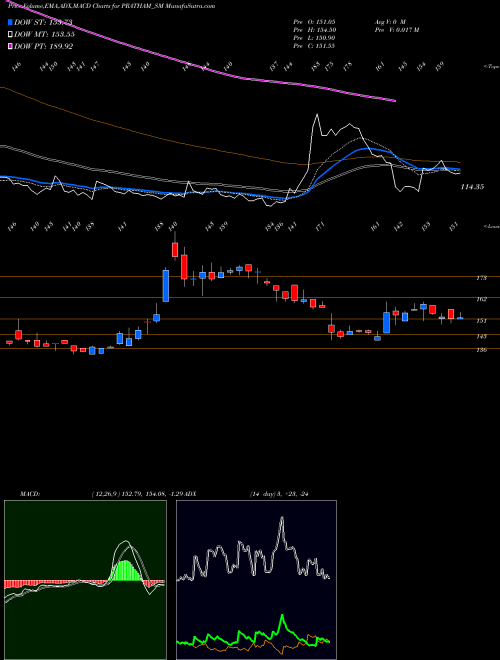Click the MACD: heading label
Screen dimensions: 500x660
click(29, 494)
